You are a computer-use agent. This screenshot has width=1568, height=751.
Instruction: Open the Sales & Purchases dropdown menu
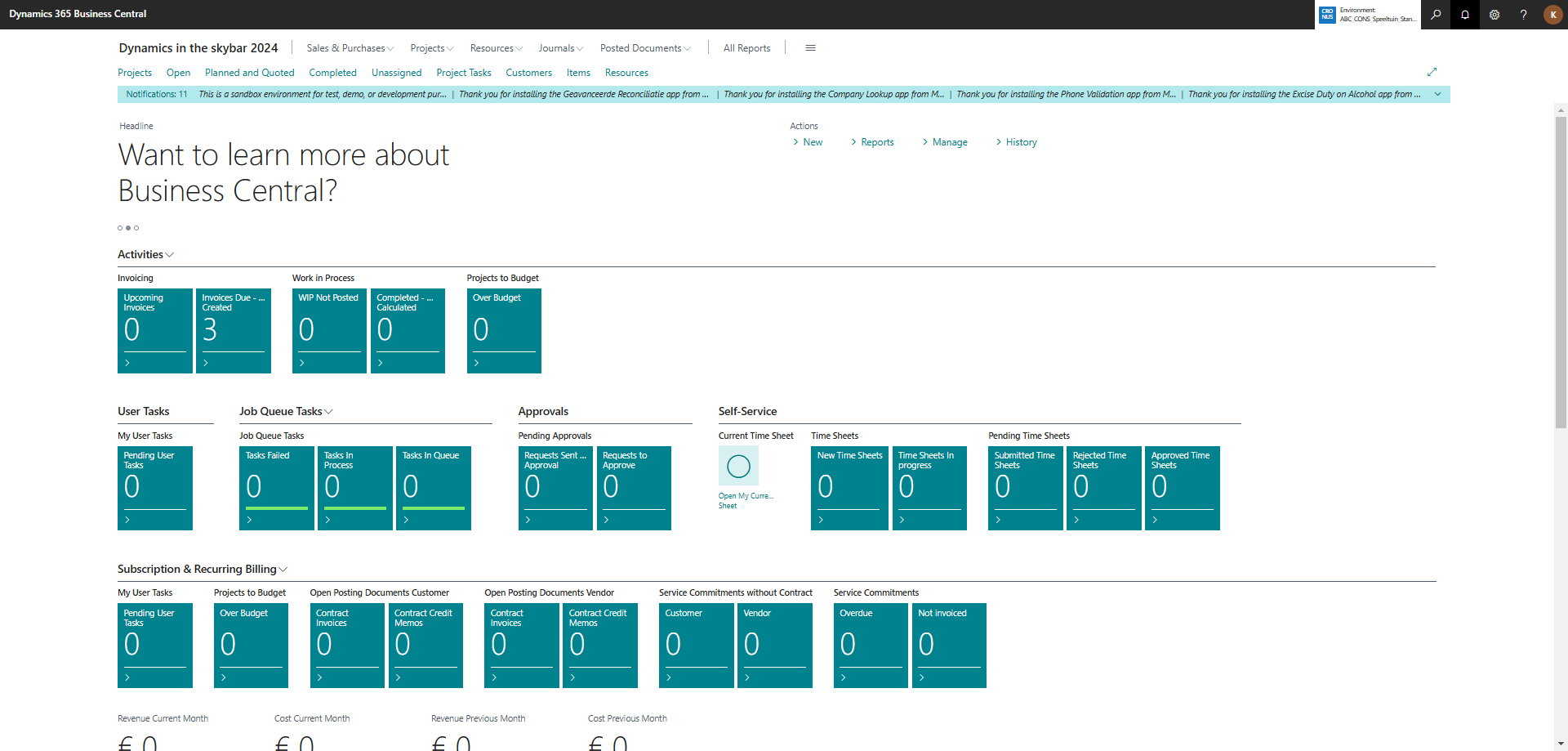click(x=350, y=48)
